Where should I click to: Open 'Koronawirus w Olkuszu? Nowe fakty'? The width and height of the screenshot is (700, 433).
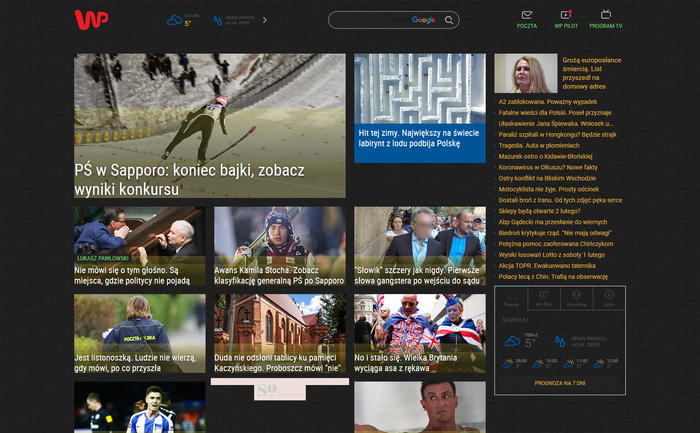(548, 167)
